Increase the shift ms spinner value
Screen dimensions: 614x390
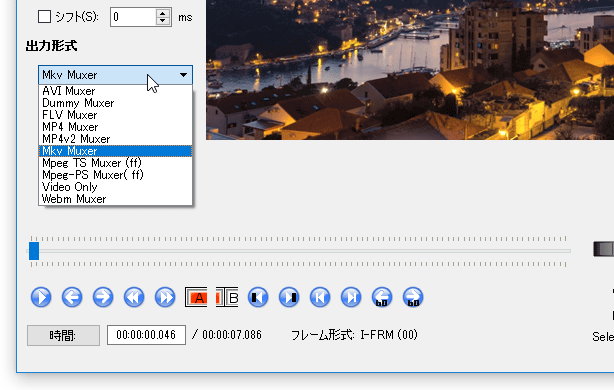(x=163, y=13)
